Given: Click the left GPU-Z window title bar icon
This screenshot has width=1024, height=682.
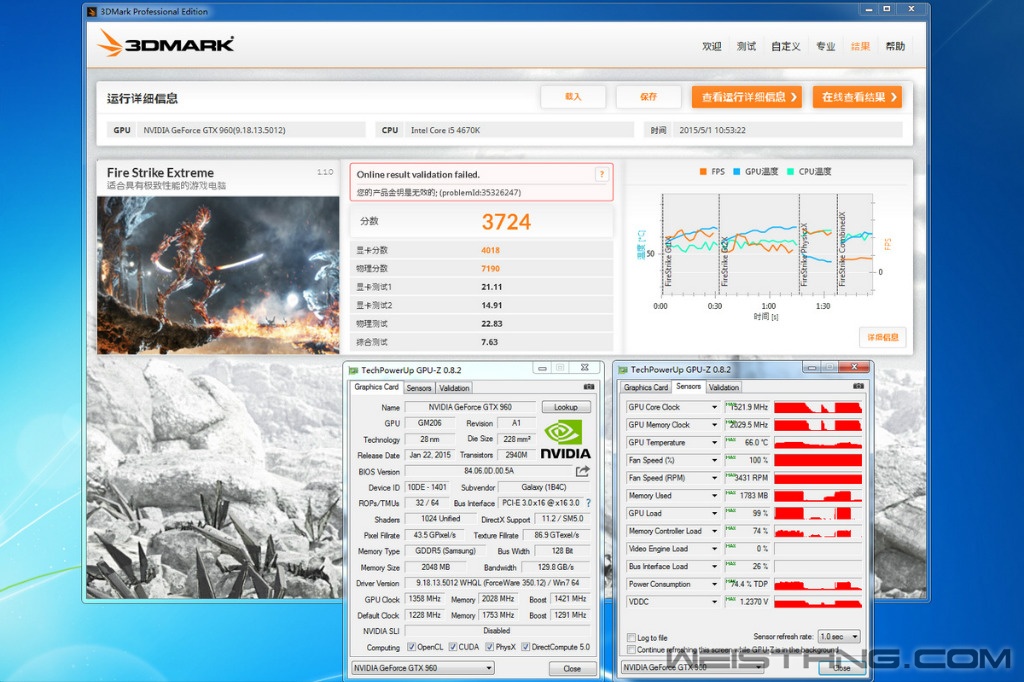Looking at the screenshot, I should click(353, 370).
